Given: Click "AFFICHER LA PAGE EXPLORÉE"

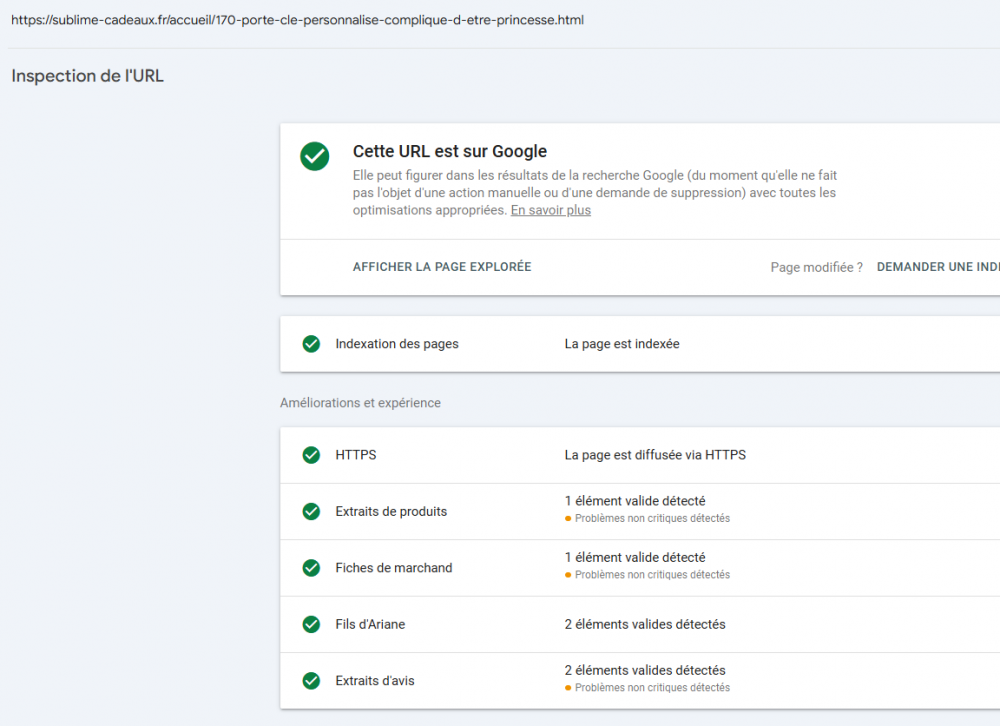Looking at the screenshot, I should [x=442, y=267].
